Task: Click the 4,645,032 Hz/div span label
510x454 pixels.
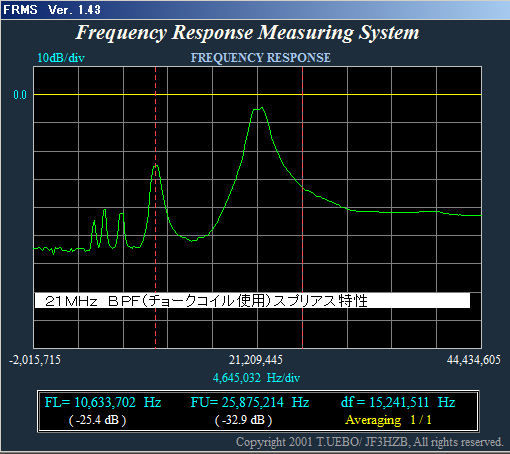Action: pos(256,378)
